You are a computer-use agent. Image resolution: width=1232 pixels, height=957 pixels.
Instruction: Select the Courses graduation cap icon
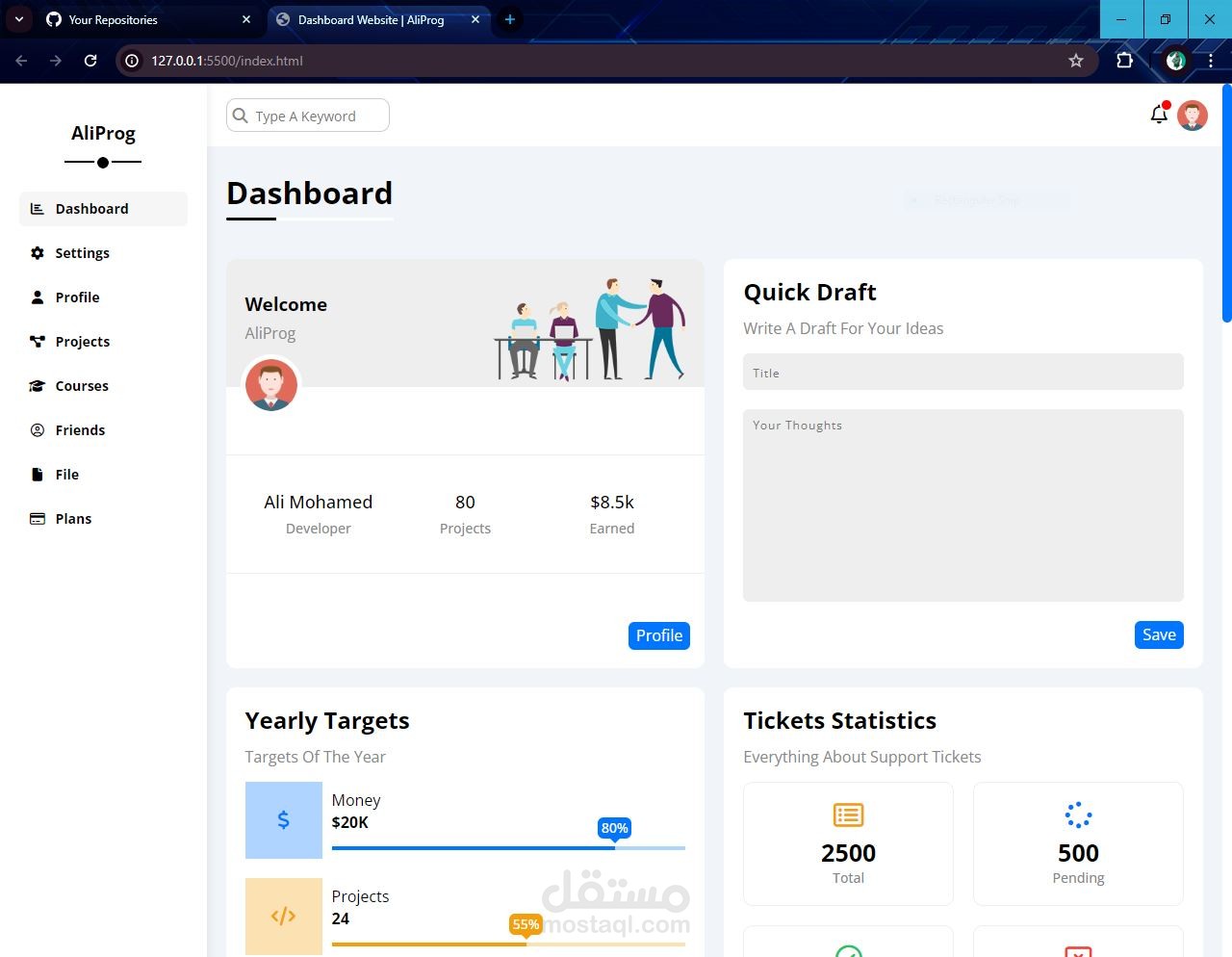click(x=37, y=385)
